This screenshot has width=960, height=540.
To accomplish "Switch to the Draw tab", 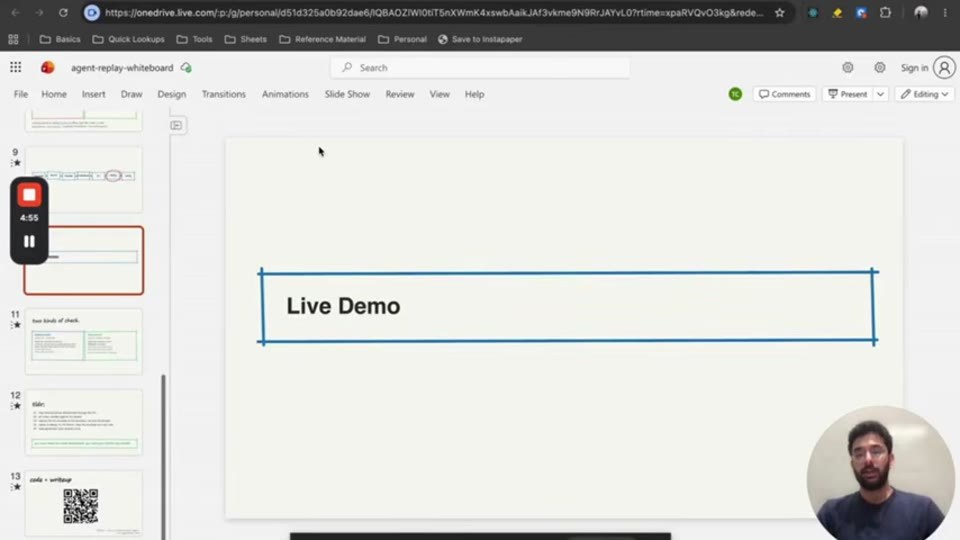I will pos(131,94).
